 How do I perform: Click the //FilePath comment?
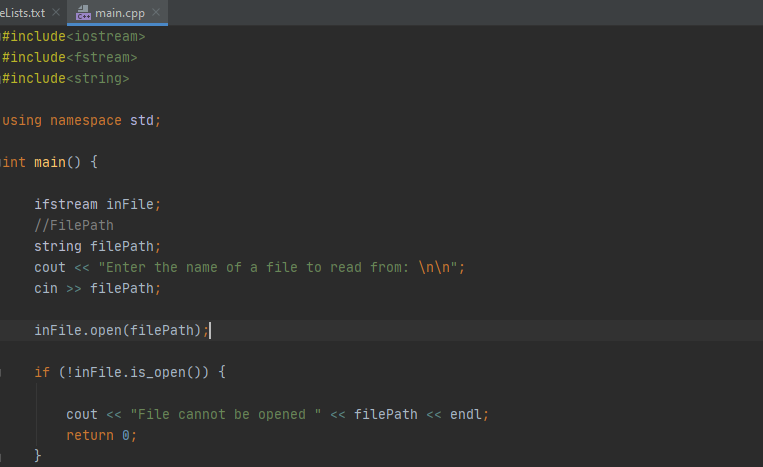click(74, 225)
